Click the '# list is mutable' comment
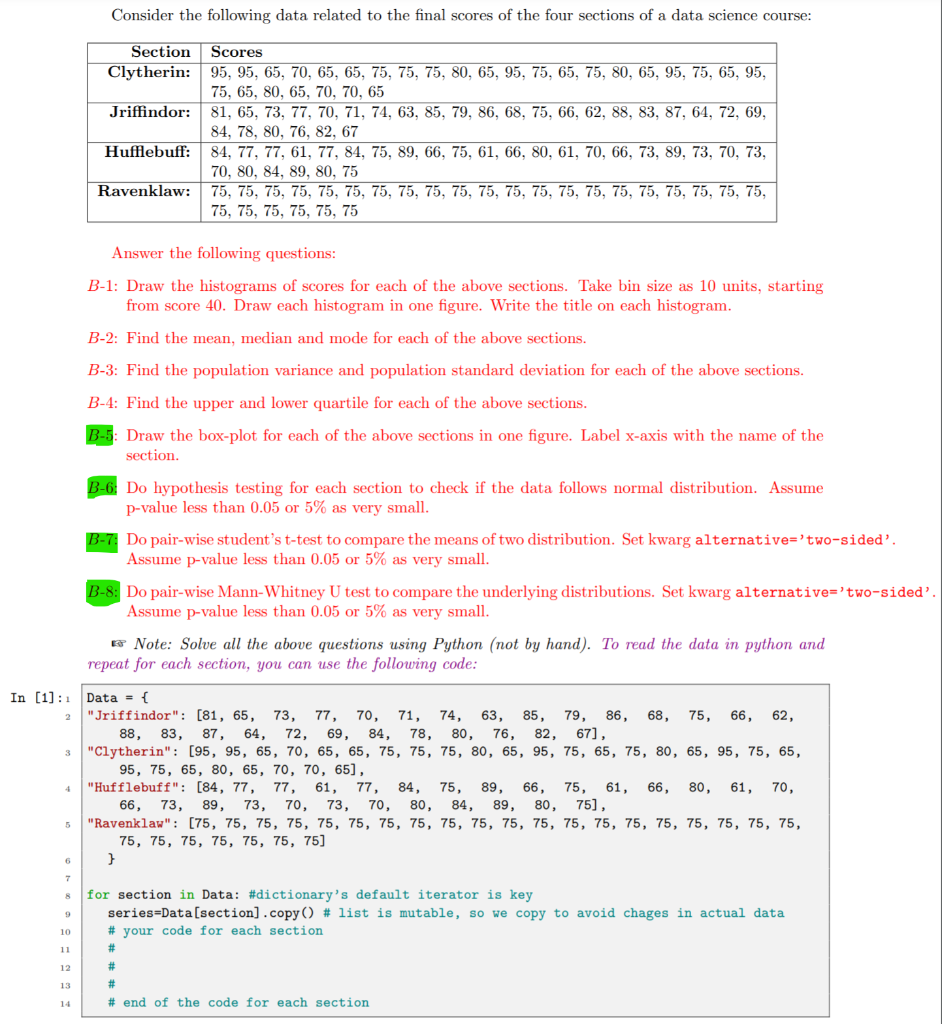The image size is (942, 1024). 553,913
